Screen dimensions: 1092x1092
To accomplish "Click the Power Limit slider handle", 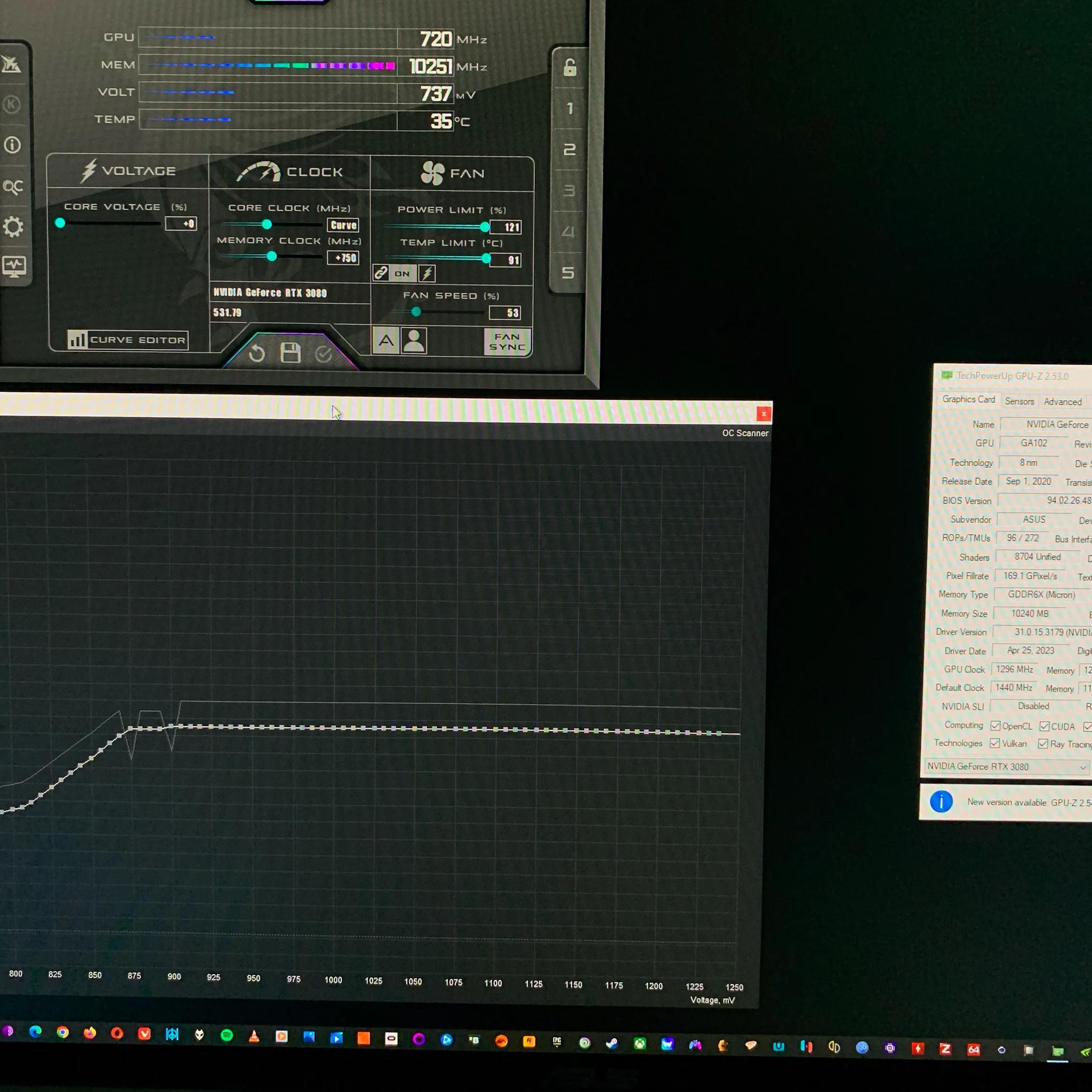I will [x=485, y=227].
